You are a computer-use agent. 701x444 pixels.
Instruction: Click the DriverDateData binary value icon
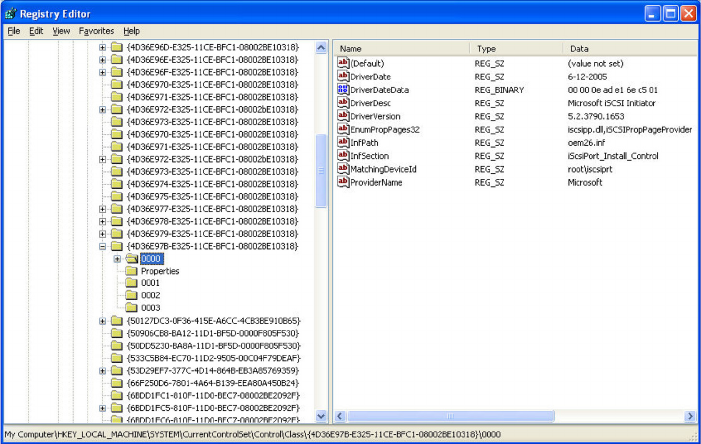click(343, 90)
